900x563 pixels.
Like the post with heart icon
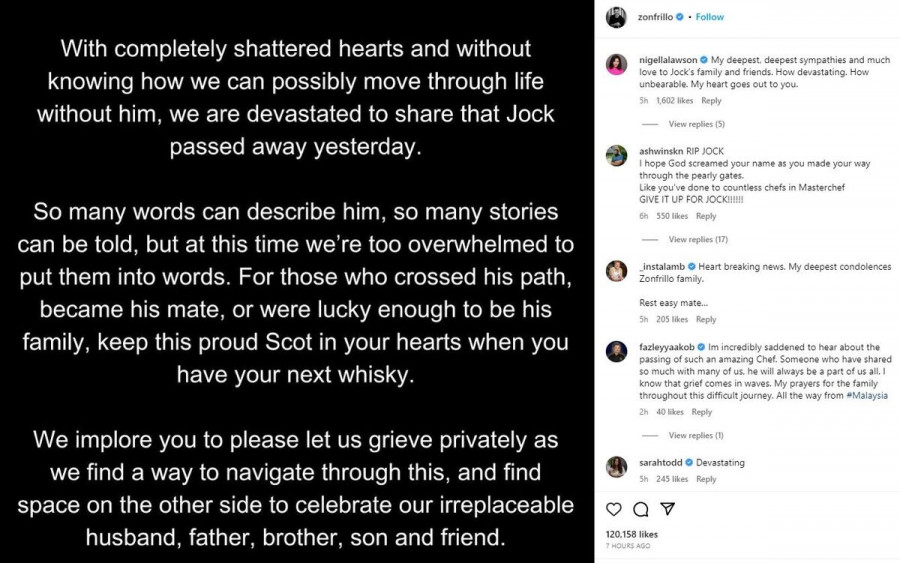614,509
